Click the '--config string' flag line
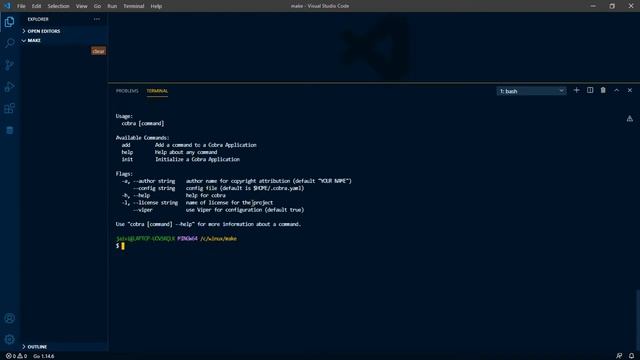Image resolution: width=640 pixels, height=360 pixels. click(x=218, y=188)
